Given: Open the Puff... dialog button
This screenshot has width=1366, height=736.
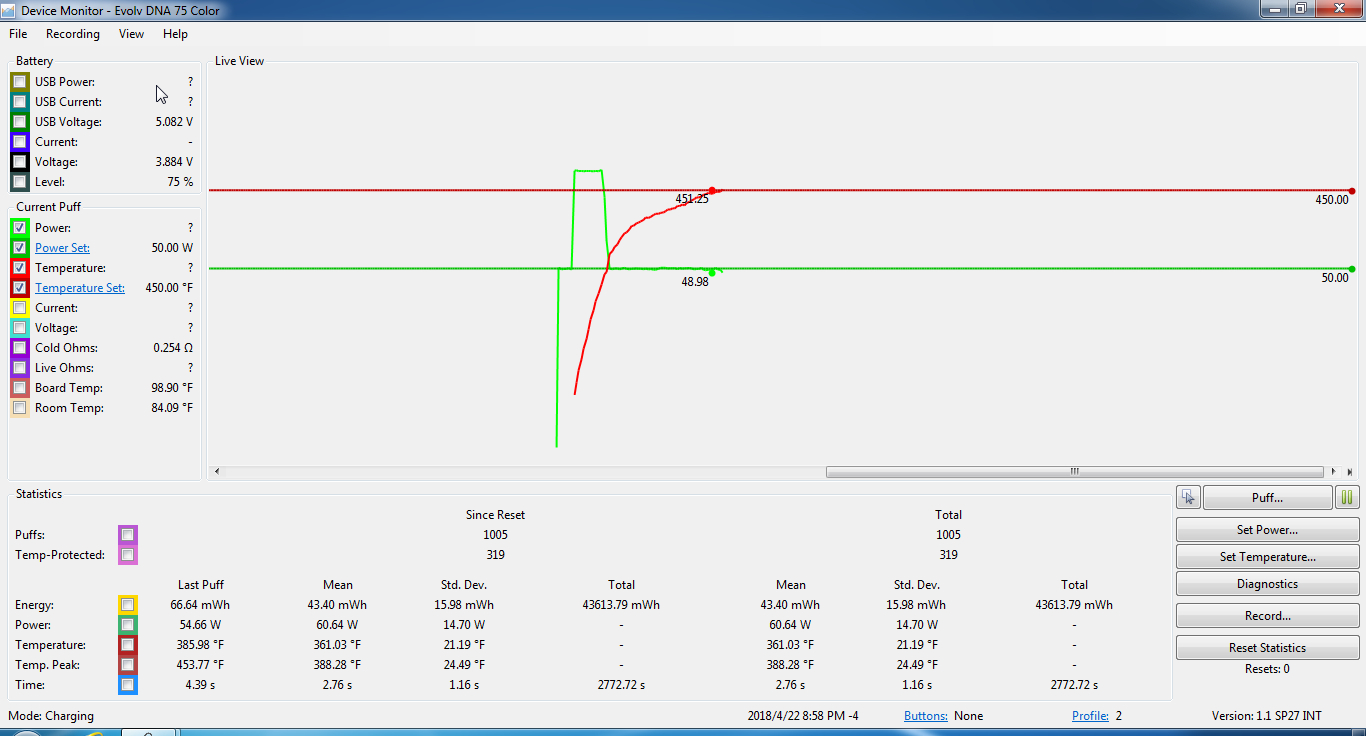Looking at the screenshot, I should coord(1267,497).
